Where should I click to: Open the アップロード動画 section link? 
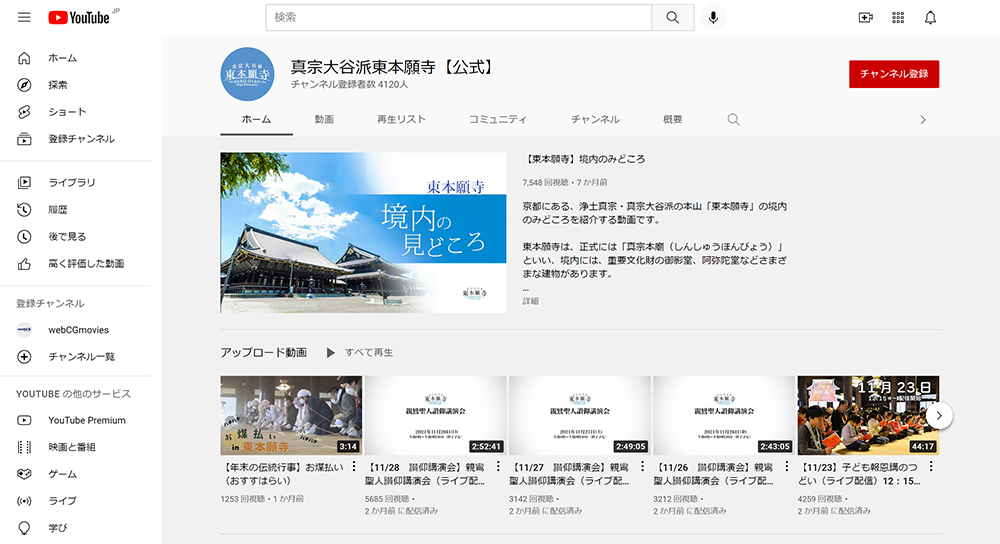click(x=263, y=353)
